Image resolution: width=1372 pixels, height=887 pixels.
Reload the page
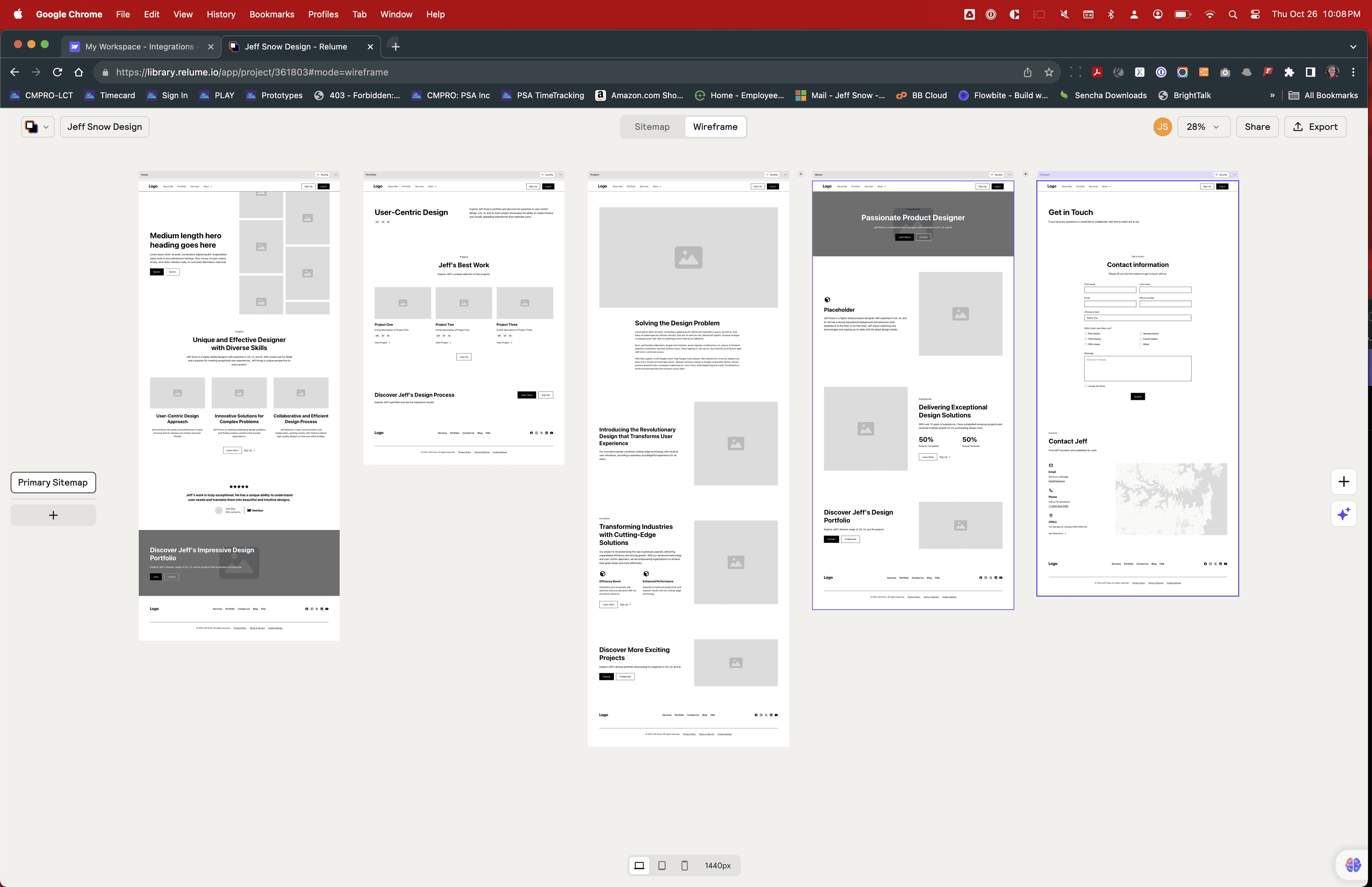[x=57, y=72]
